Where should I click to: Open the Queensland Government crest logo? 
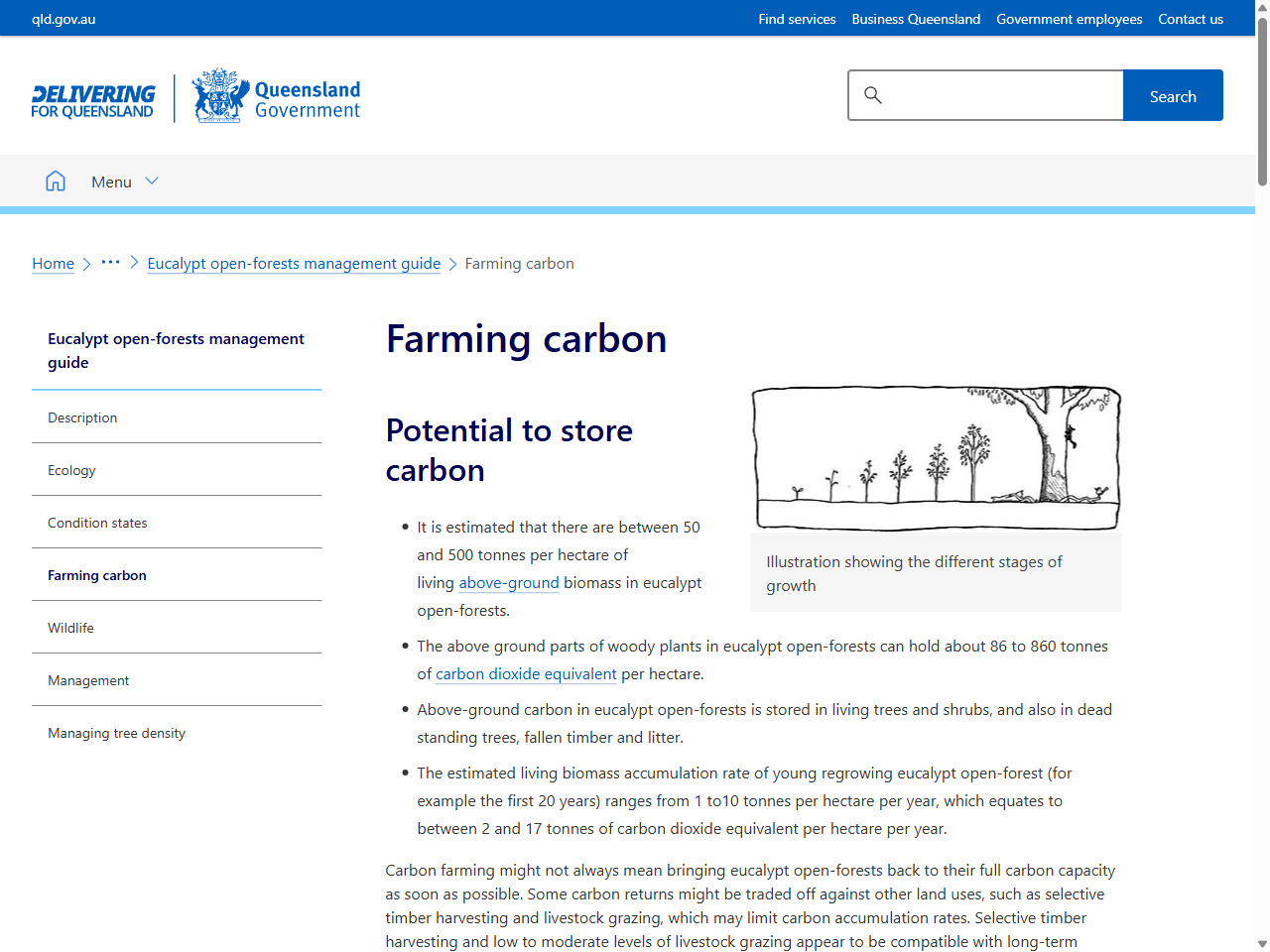(x=277, y=96)
